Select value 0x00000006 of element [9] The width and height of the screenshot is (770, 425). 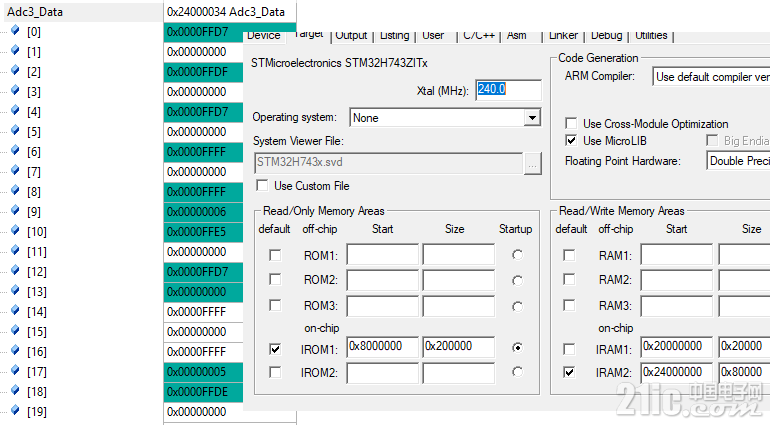point(203,212)
